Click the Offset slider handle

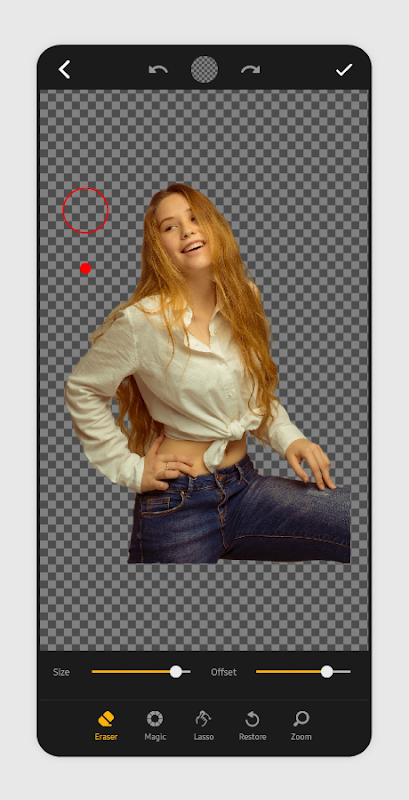(x=327, y=671)
